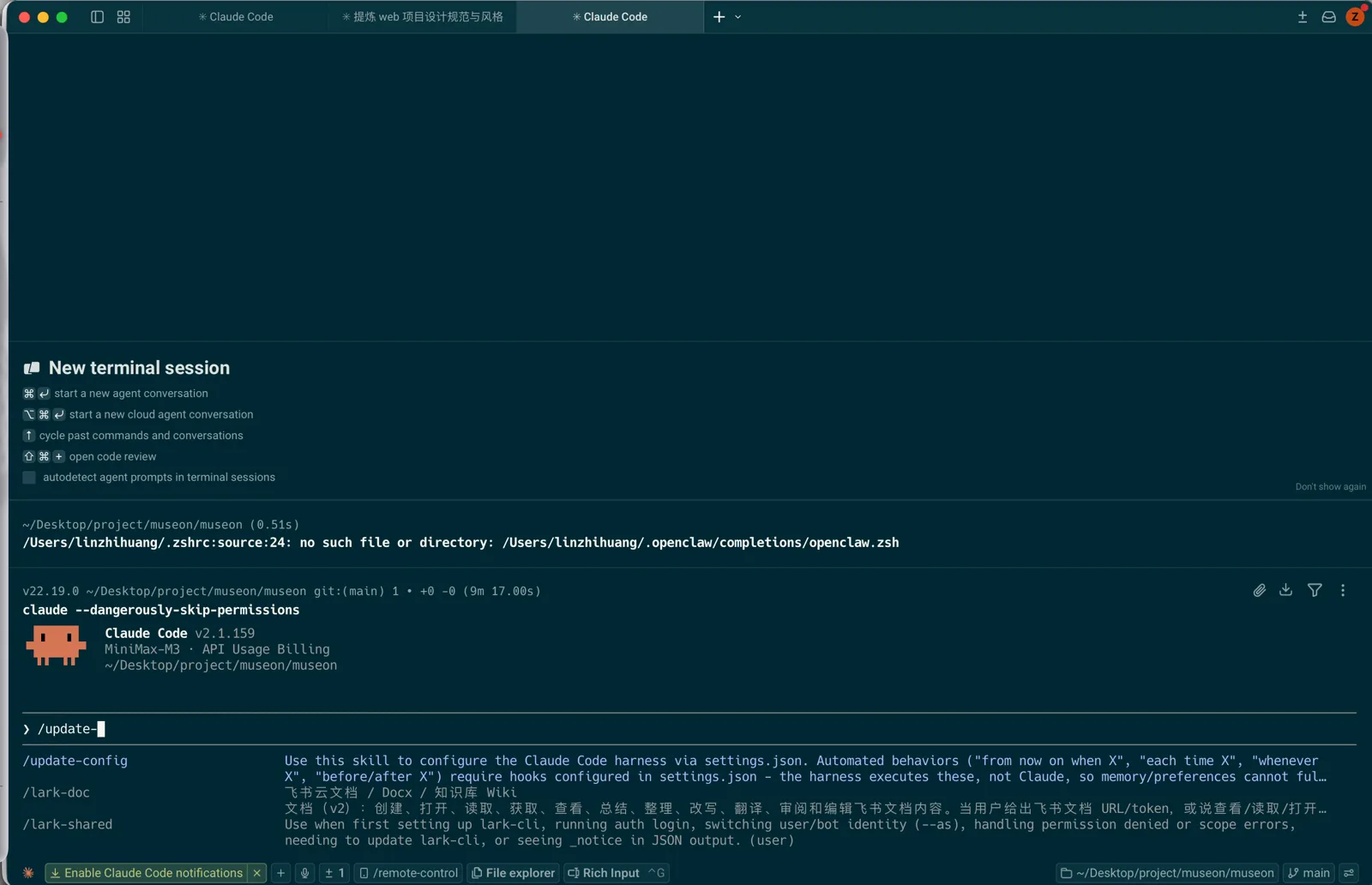Open the main git branch selector
Screen dimensions: 1372x885
click(x=1309, y=873)
